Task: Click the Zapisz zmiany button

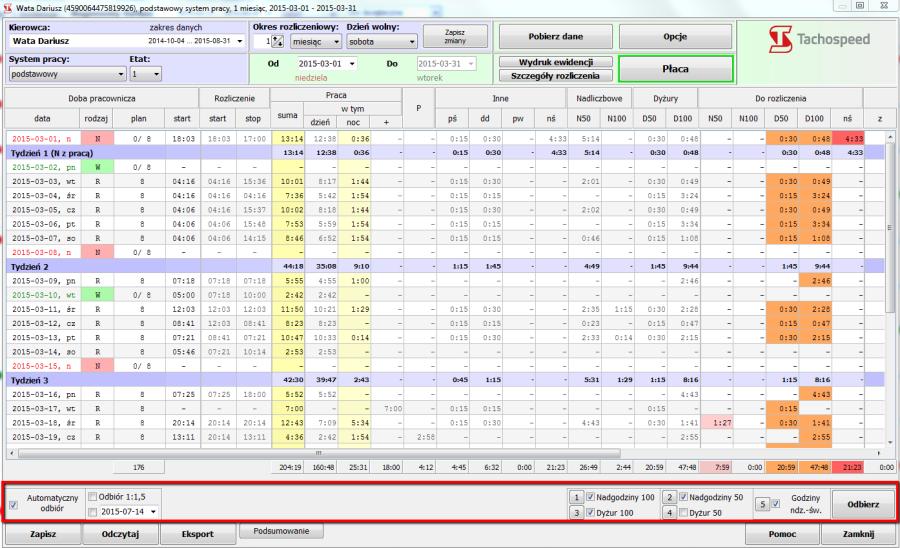Action: click(x=455, y=37)
